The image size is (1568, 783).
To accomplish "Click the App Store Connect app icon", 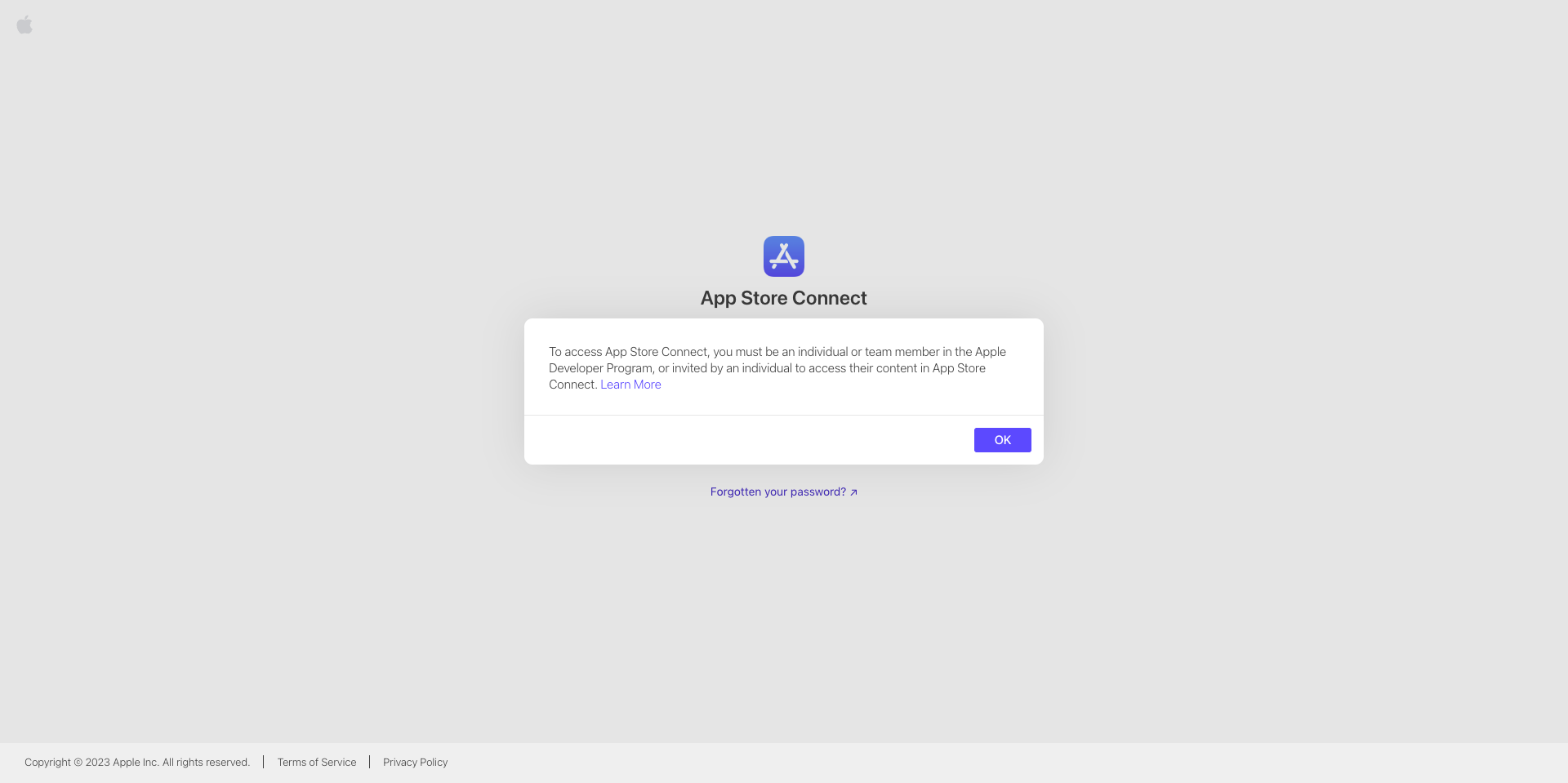I will point(784,256).
